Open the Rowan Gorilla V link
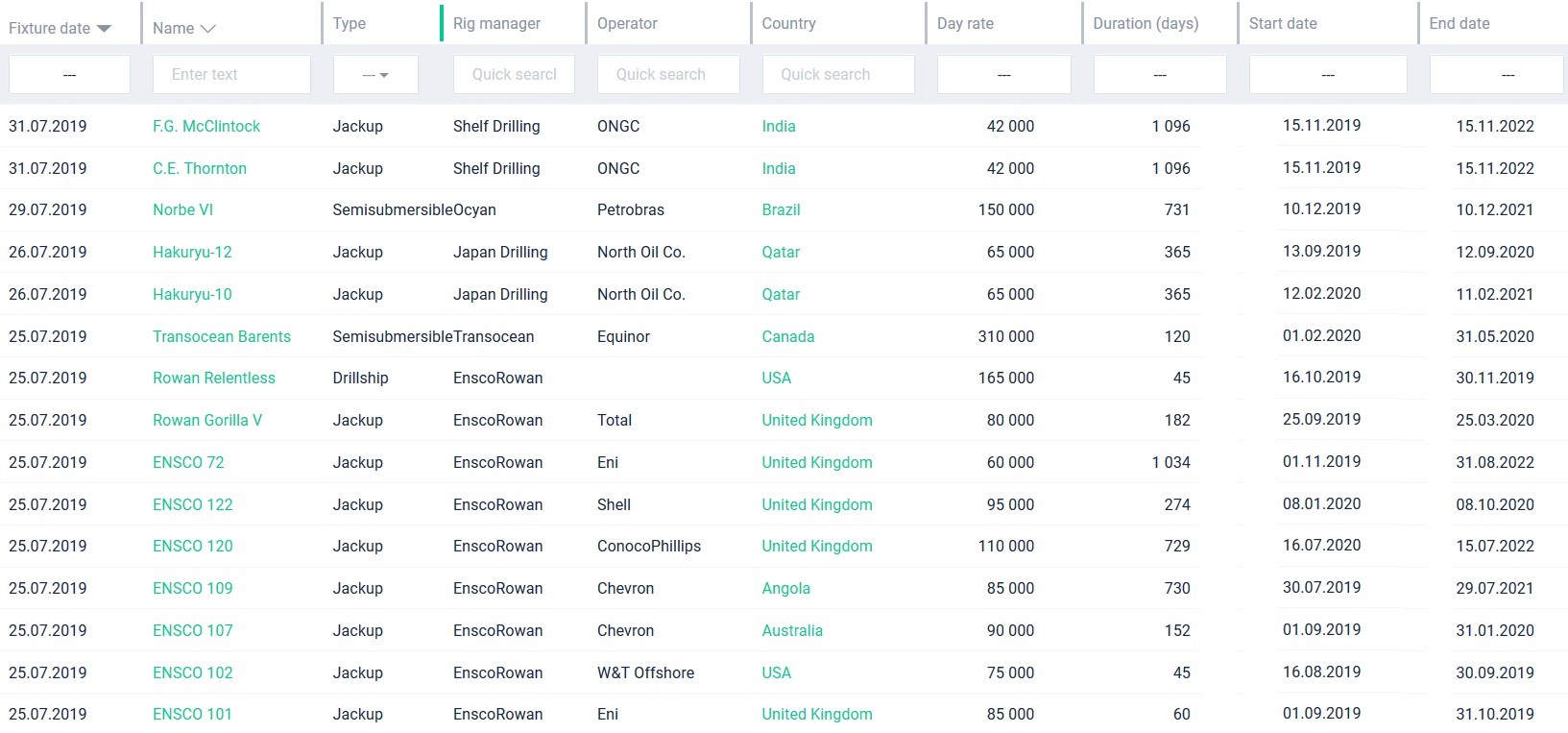 (207, 420)
